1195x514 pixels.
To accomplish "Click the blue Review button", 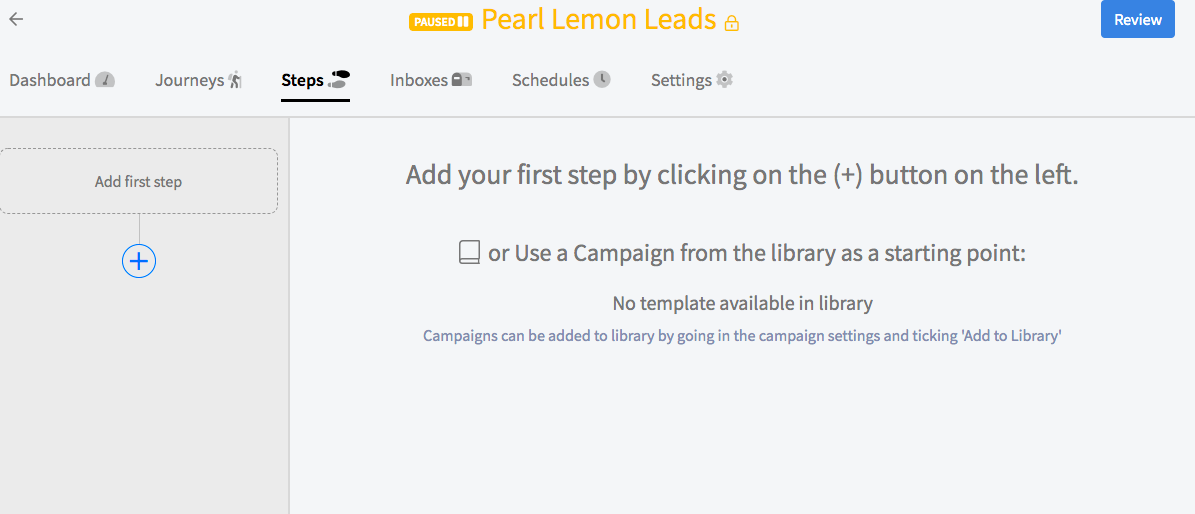I will tap(1138, 19).
